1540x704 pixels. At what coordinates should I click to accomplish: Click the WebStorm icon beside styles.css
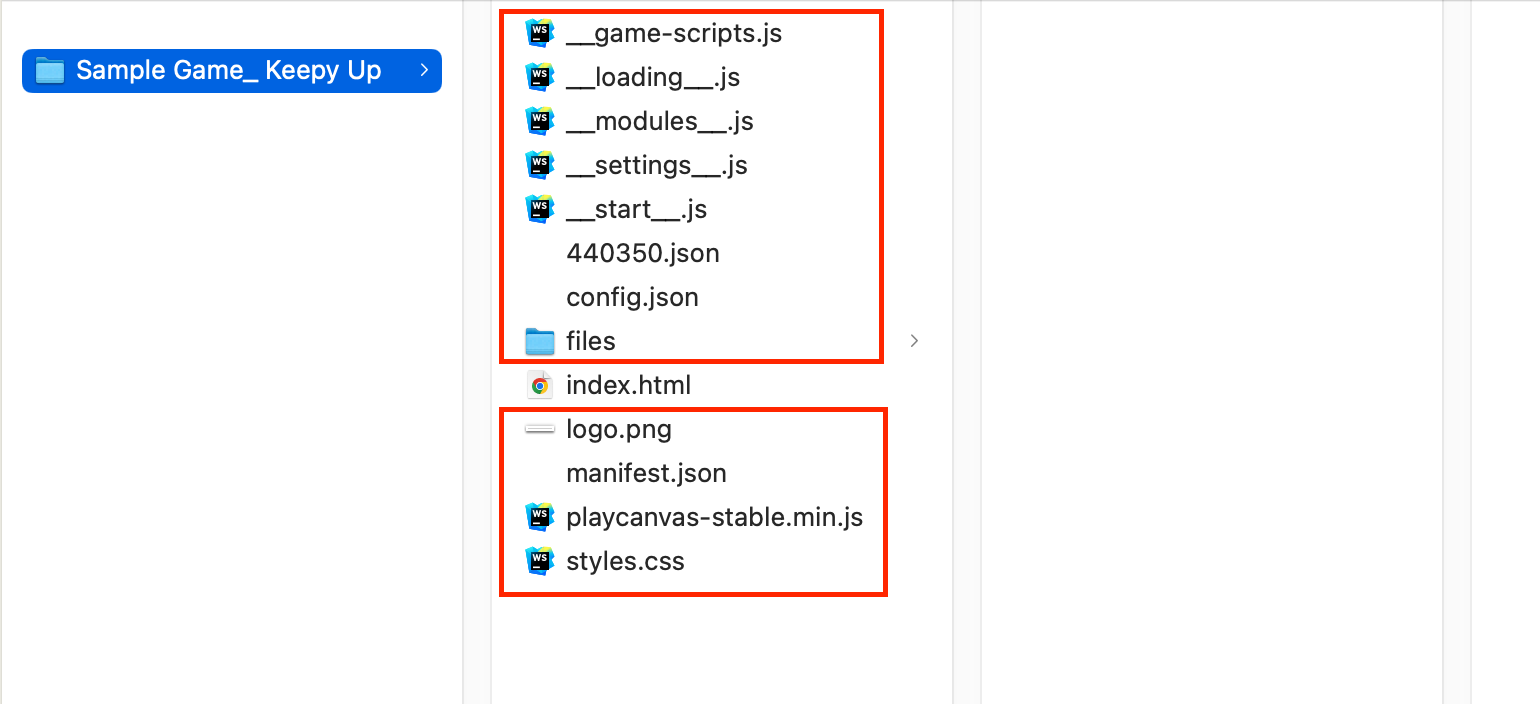click(x=540, y=561)
